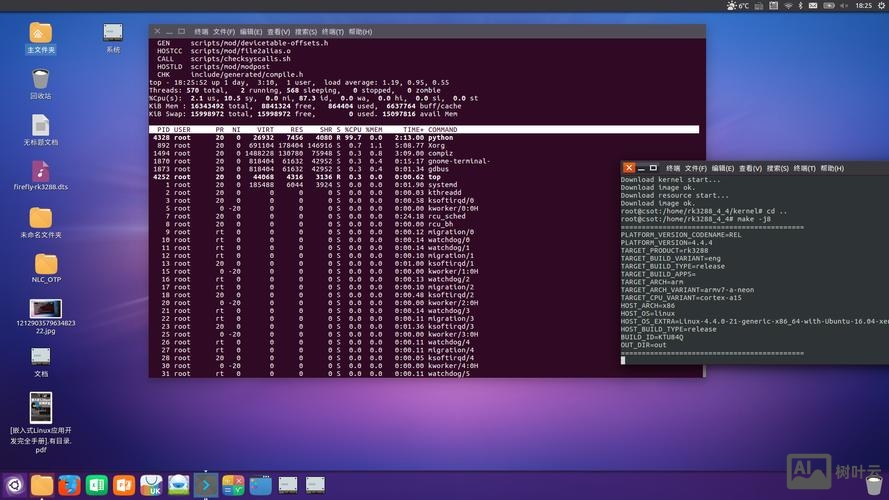
Task: Open the terminal icon in the dock
Action: coord(205,486)
